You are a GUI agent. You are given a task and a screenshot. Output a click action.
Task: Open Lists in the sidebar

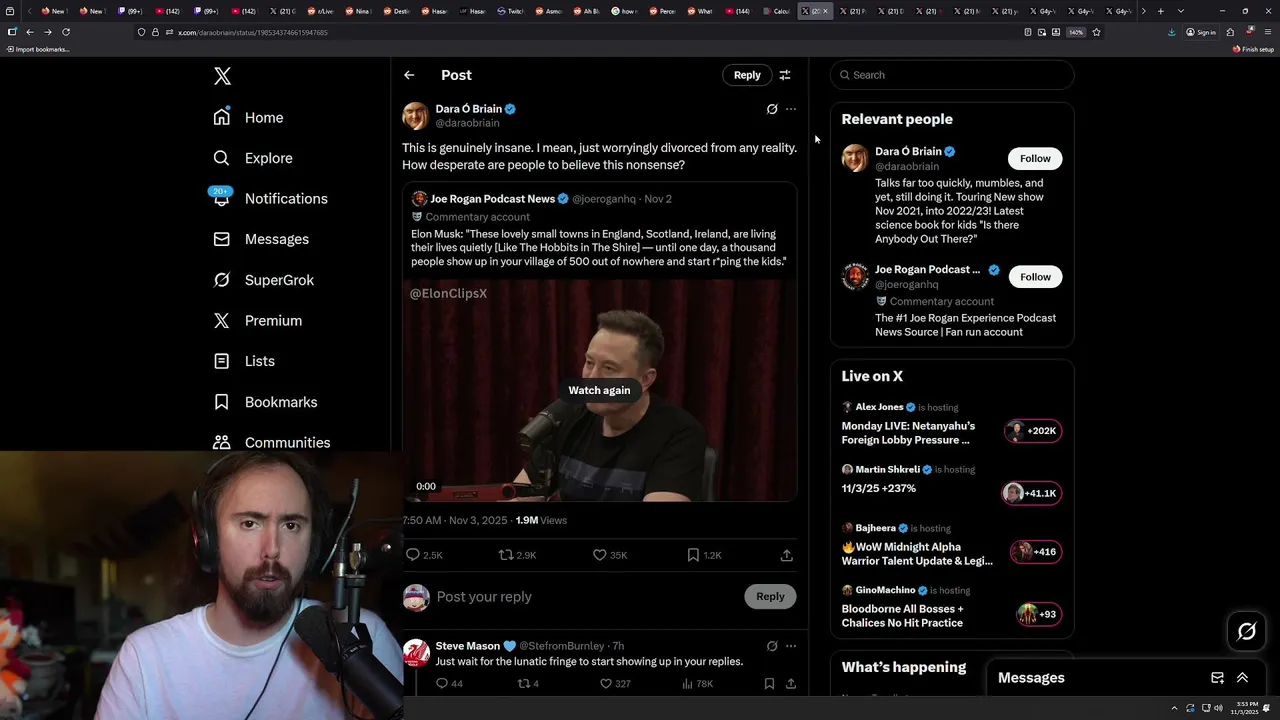244,361
